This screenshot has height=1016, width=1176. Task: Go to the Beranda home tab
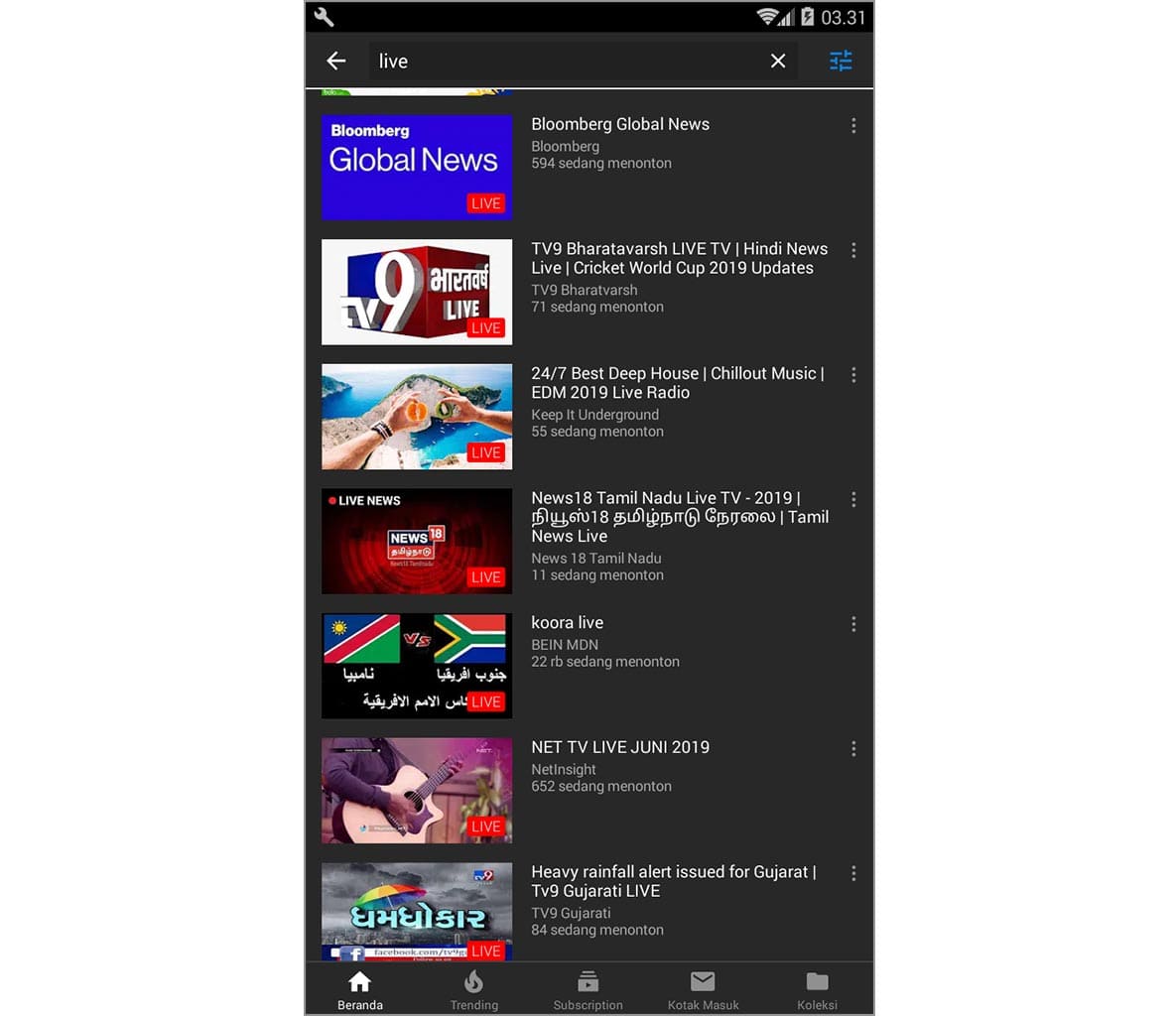tap(360, 990)
